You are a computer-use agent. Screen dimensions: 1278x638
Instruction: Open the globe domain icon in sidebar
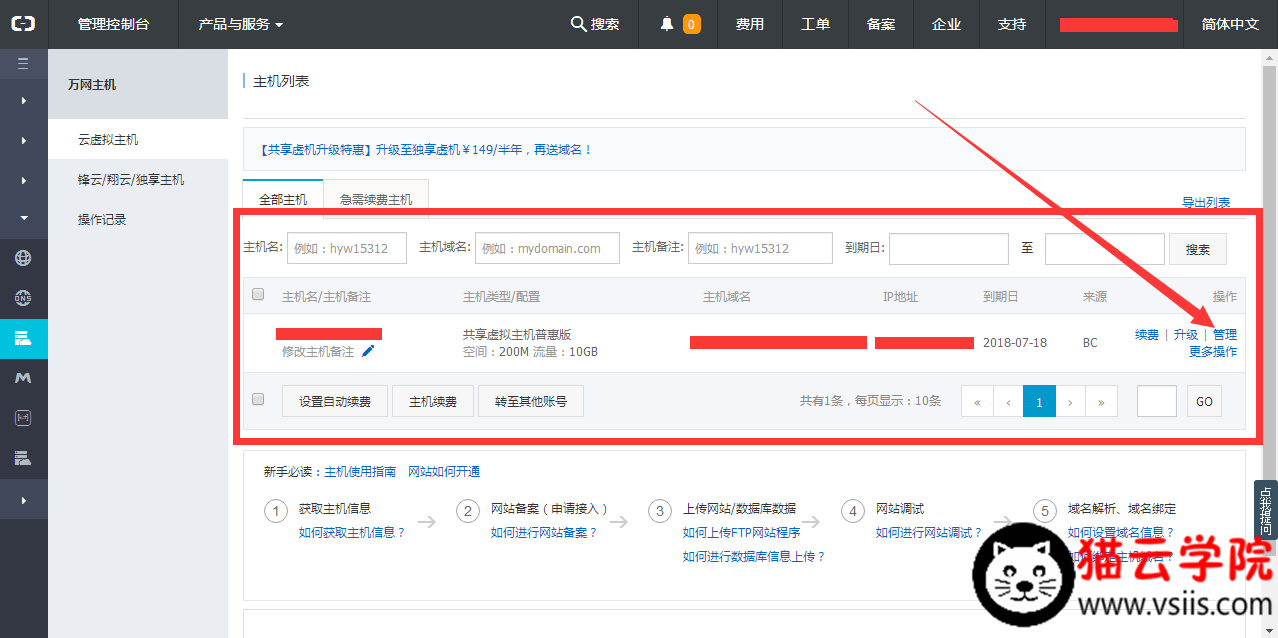(x=23, y=258)
